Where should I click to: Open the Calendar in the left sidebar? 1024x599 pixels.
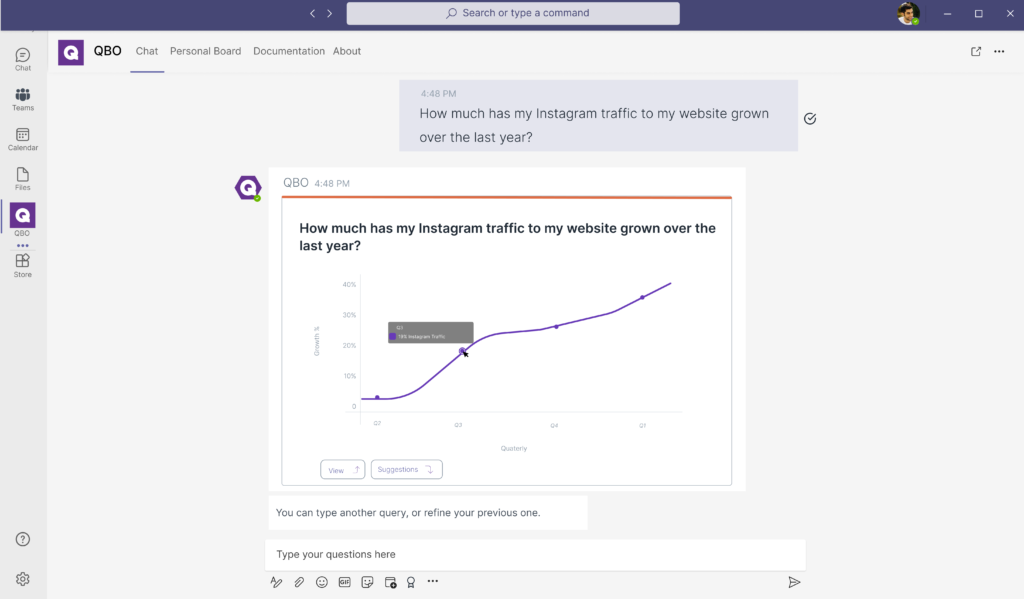click(x=23, y=138)
